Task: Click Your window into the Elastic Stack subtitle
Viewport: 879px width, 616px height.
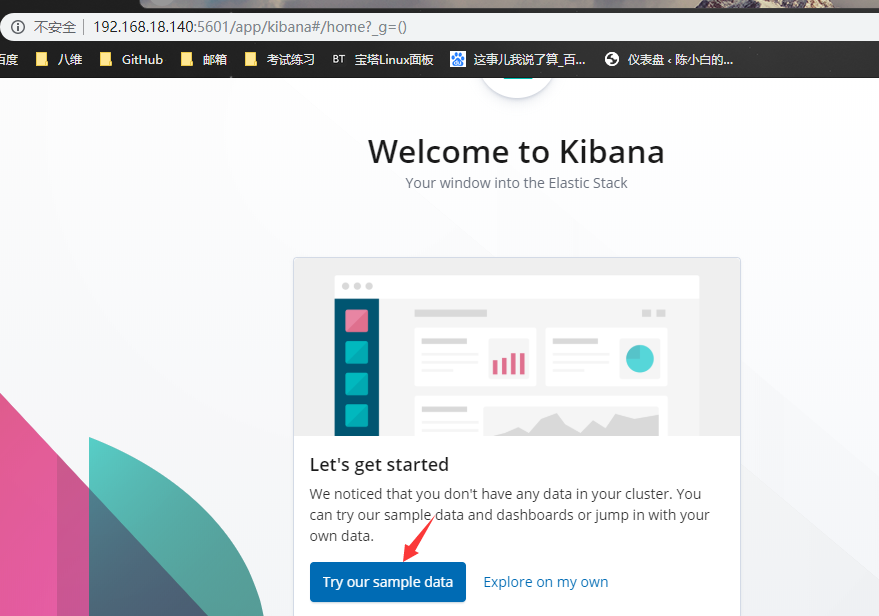Action: coord(516,183)
